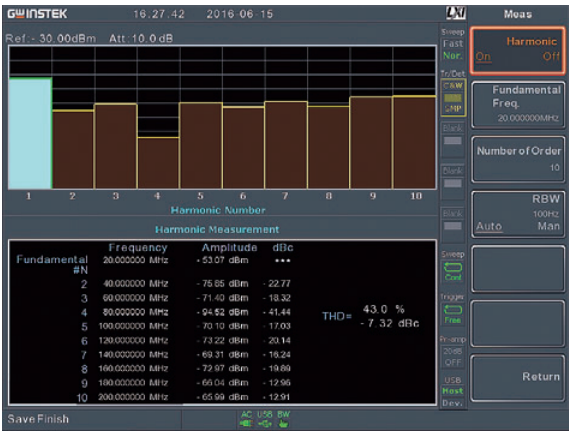The height and width of the screenshot is (435, 573).
Task: Click the Frequency column header
Action: (x=138, y=247)
